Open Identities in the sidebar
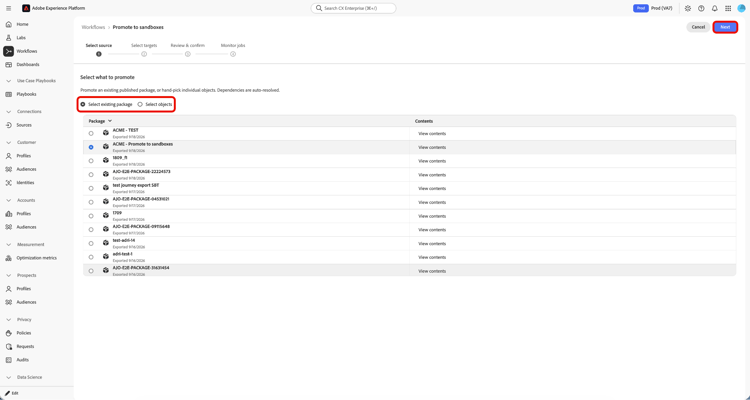750x400 pixels. point(25,182)
